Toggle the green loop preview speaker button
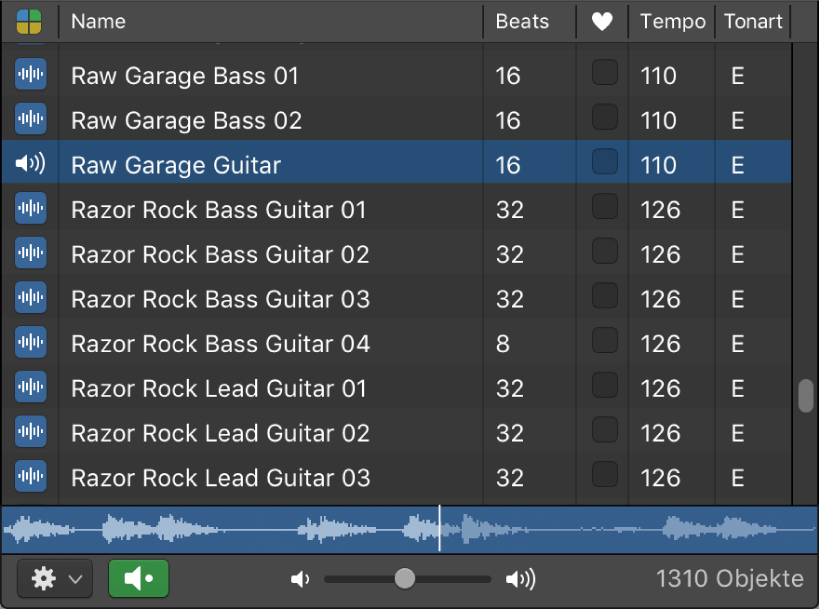This screenshot has height=609, width=819. coord(138,578)
